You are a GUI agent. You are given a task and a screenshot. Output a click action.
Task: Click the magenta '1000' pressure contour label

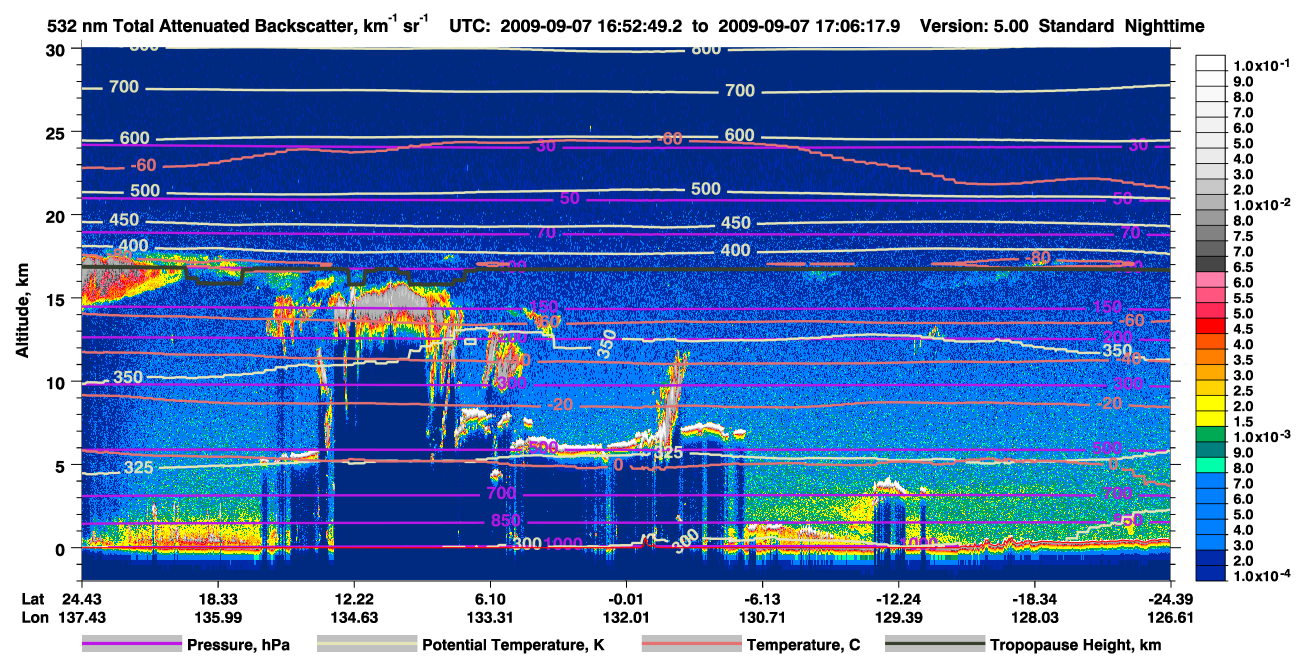pos(565,543)
